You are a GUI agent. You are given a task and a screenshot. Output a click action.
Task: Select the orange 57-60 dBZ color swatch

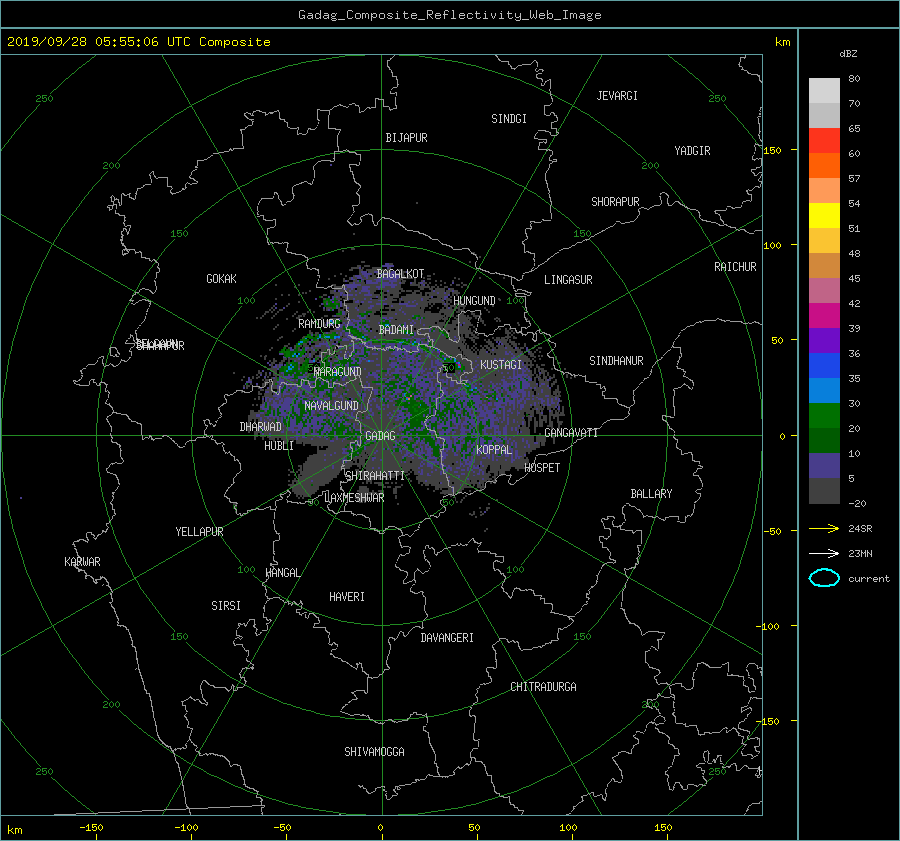(824, 166)
